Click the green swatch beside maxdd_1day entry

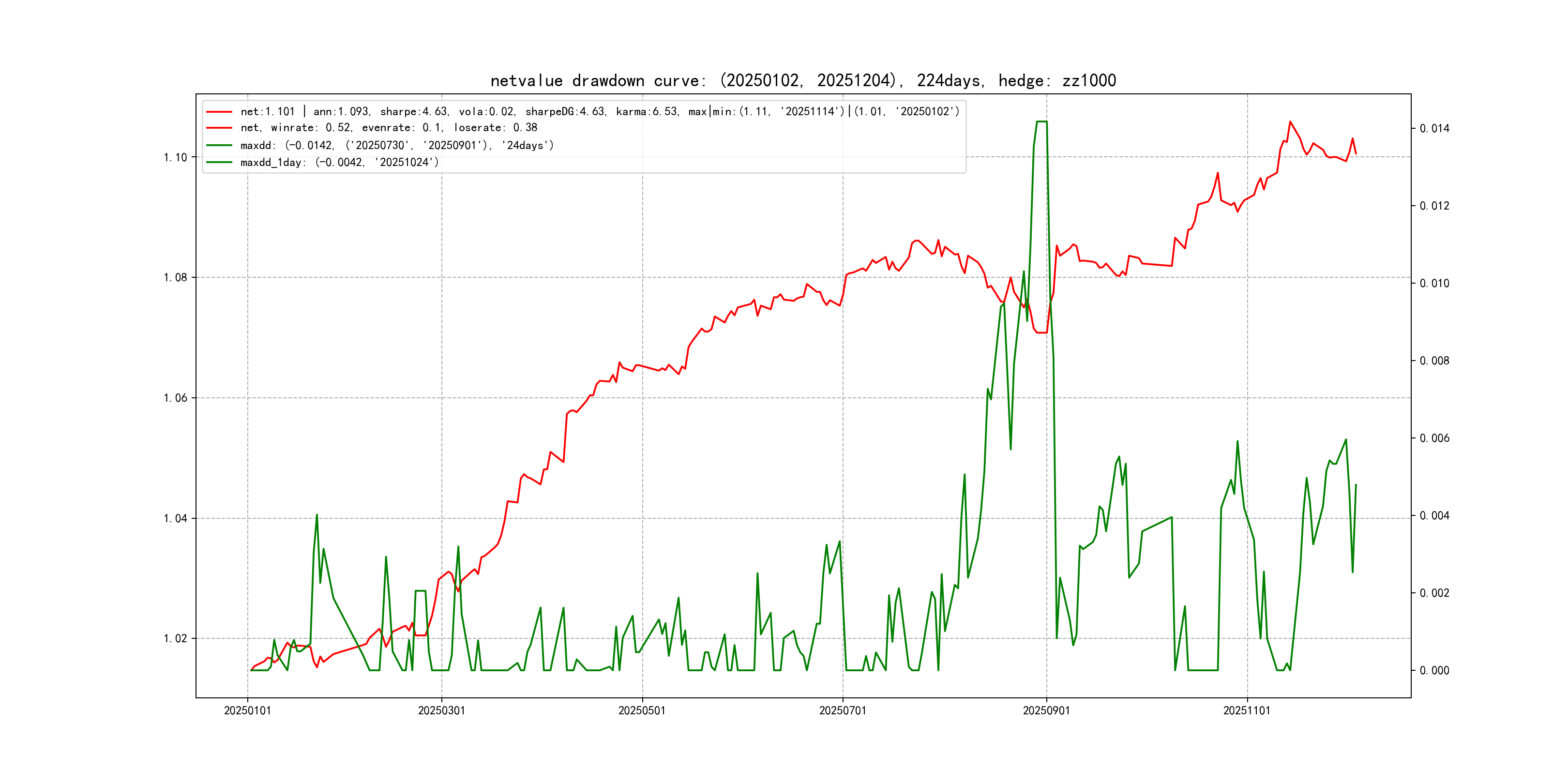pos(219,163)
